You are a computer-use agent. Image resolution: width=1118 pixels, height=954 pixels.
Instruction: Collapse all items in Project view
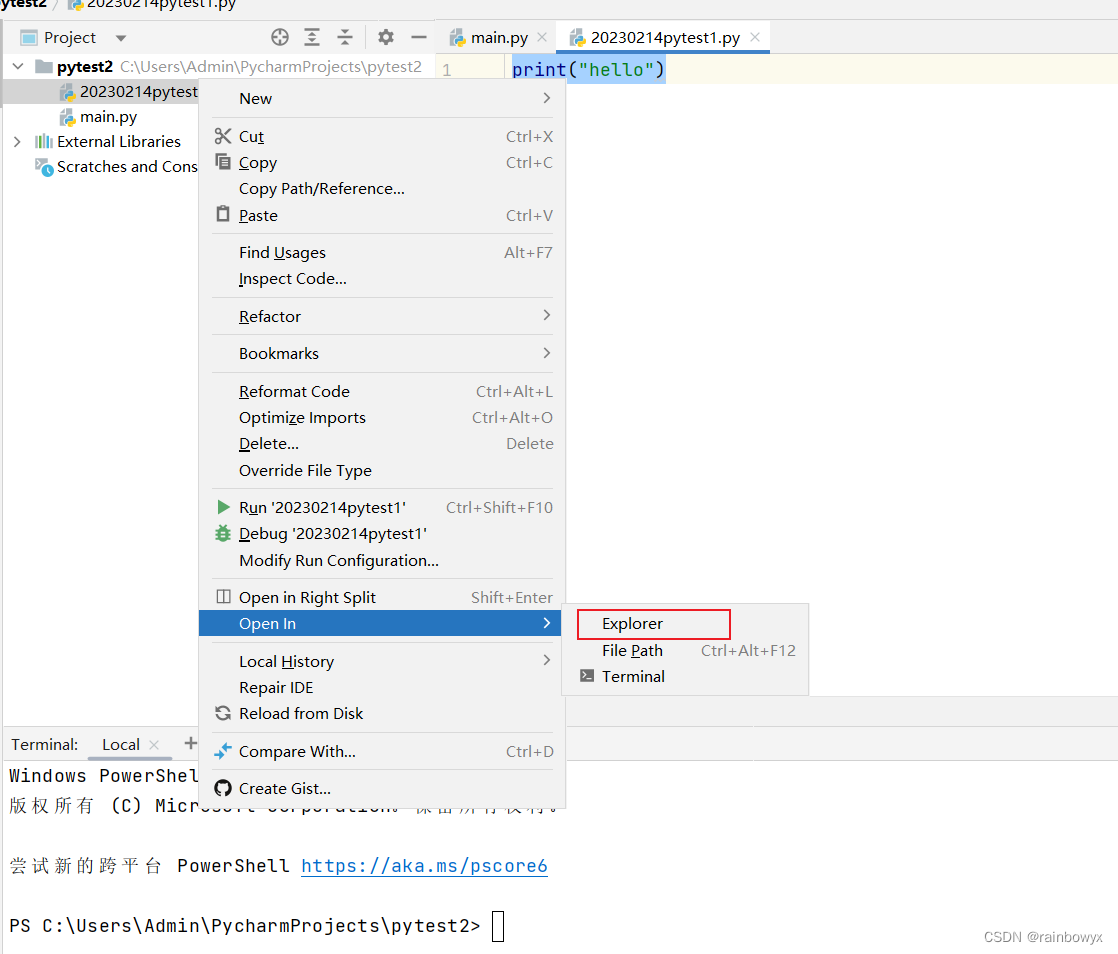point(344,37)
